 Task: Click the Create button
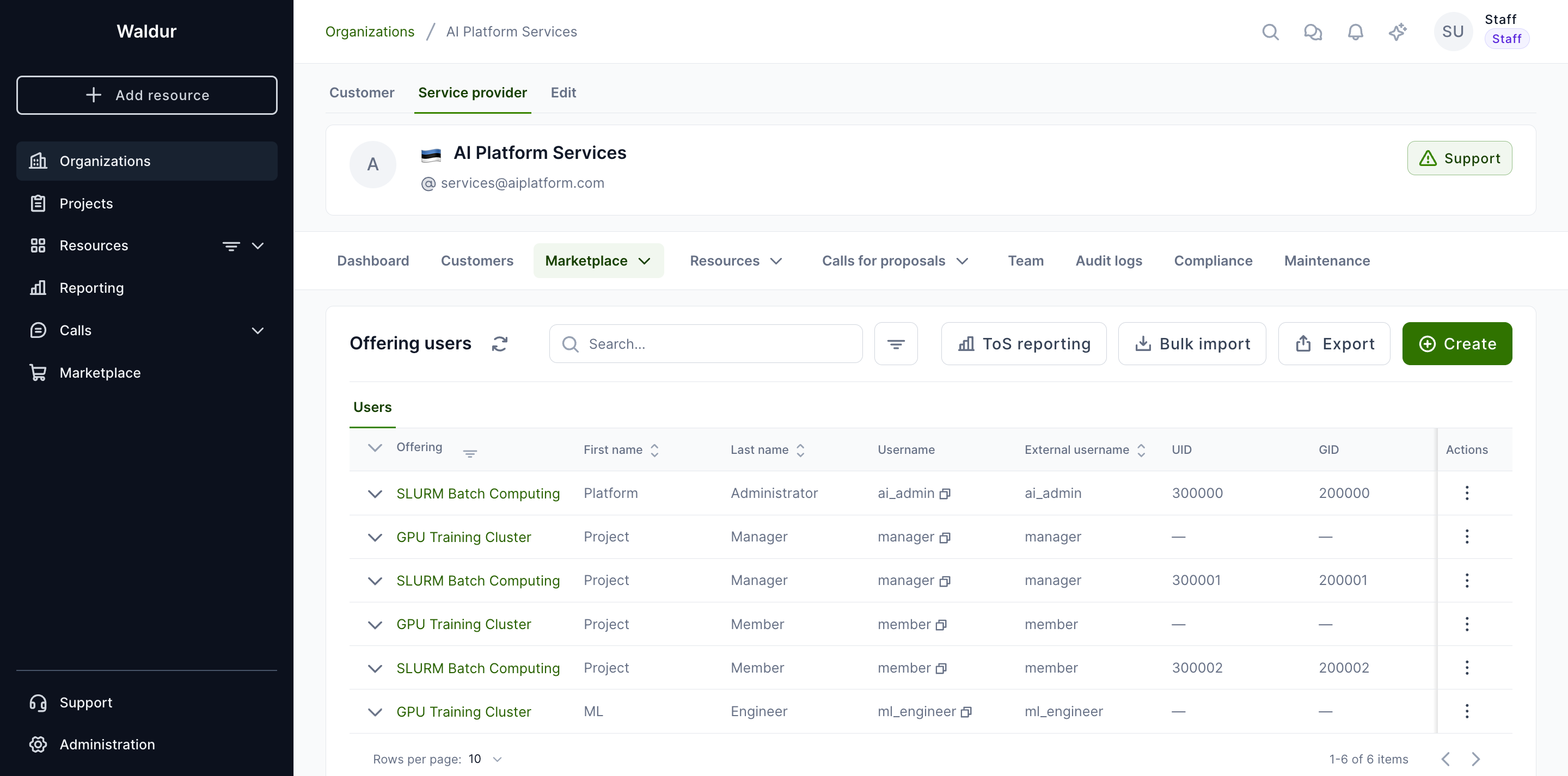(x=1456, y=344)
